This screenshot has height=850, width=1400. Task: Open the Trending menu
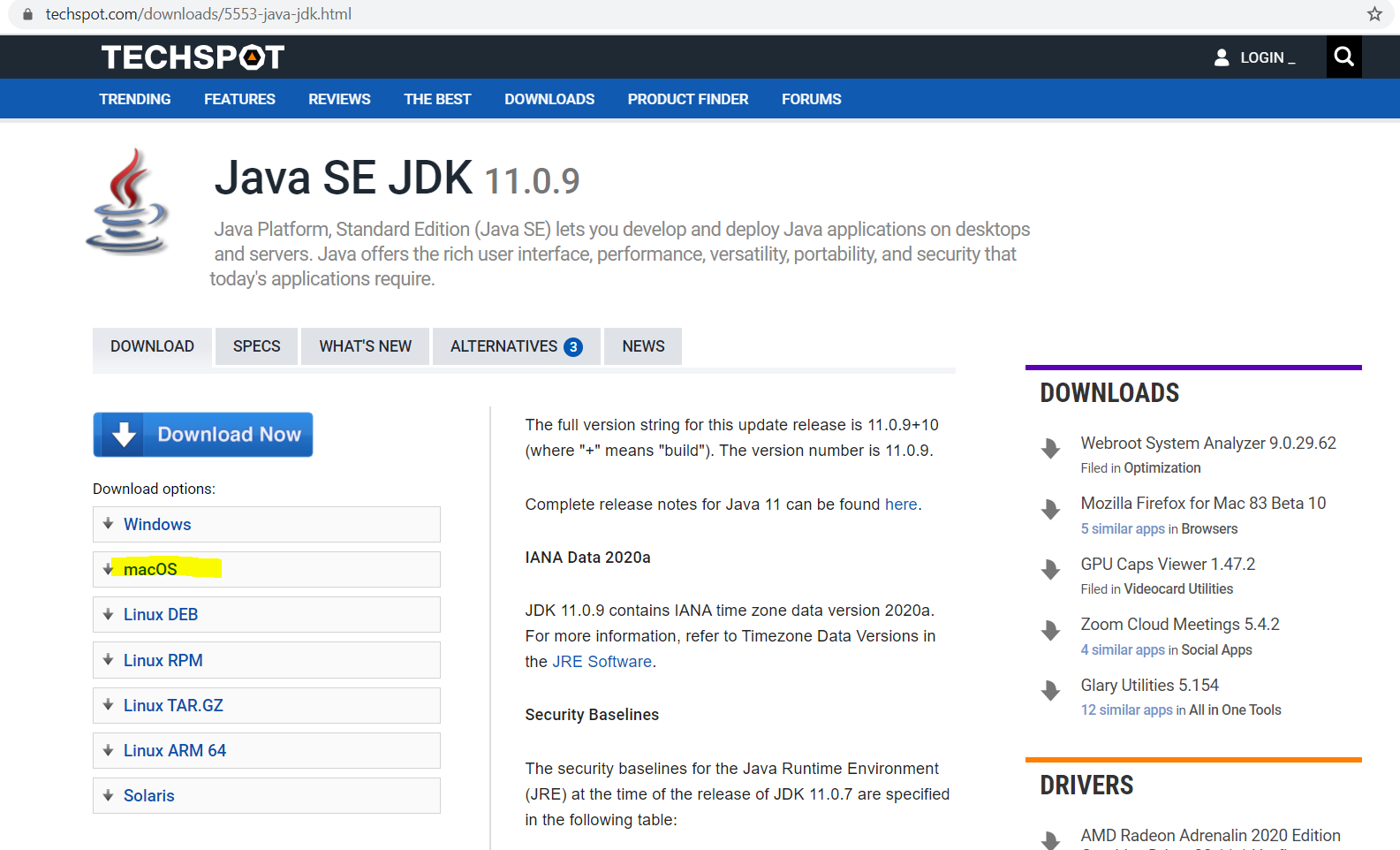135,99
